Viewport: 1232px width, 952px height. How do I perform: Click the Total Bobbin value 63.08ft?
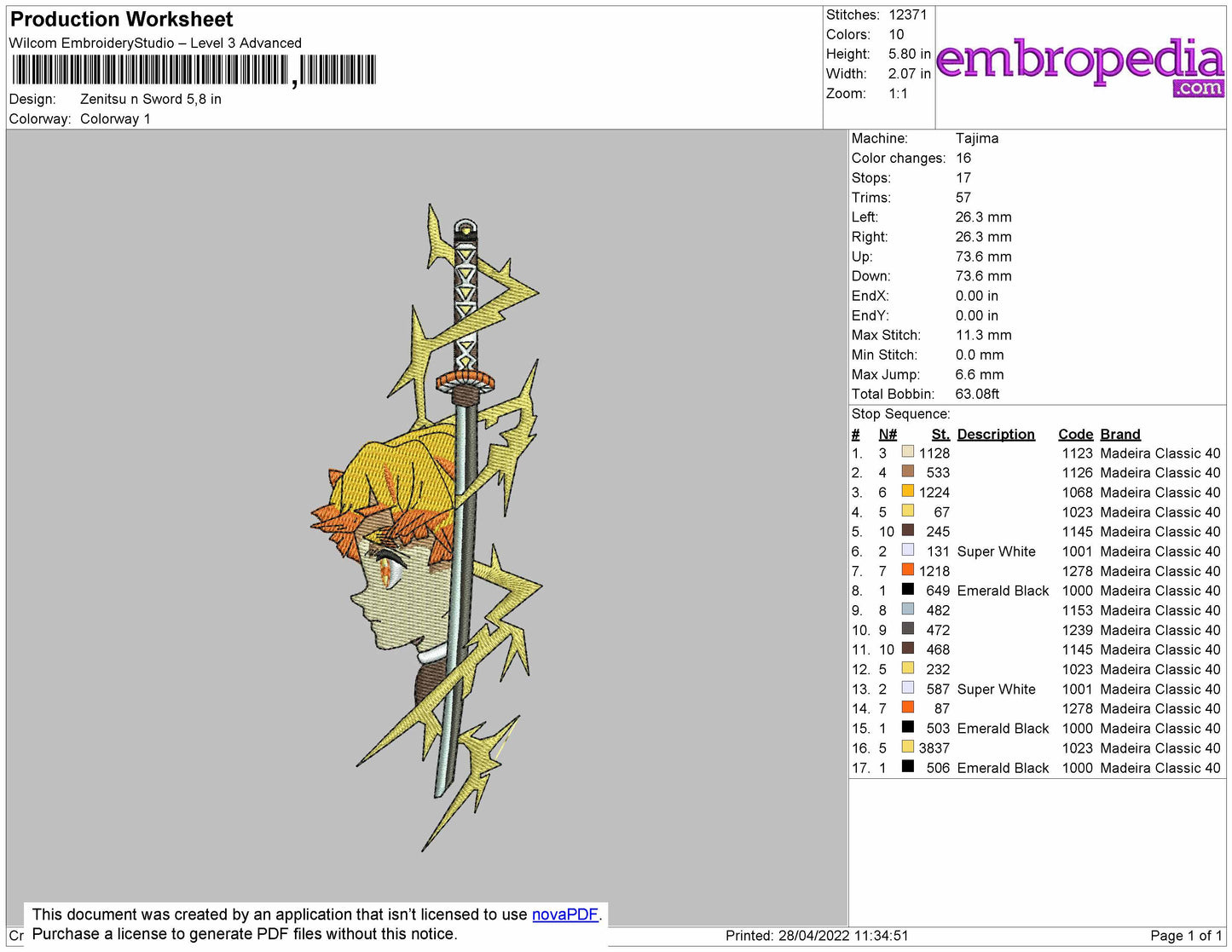point(977,394)
